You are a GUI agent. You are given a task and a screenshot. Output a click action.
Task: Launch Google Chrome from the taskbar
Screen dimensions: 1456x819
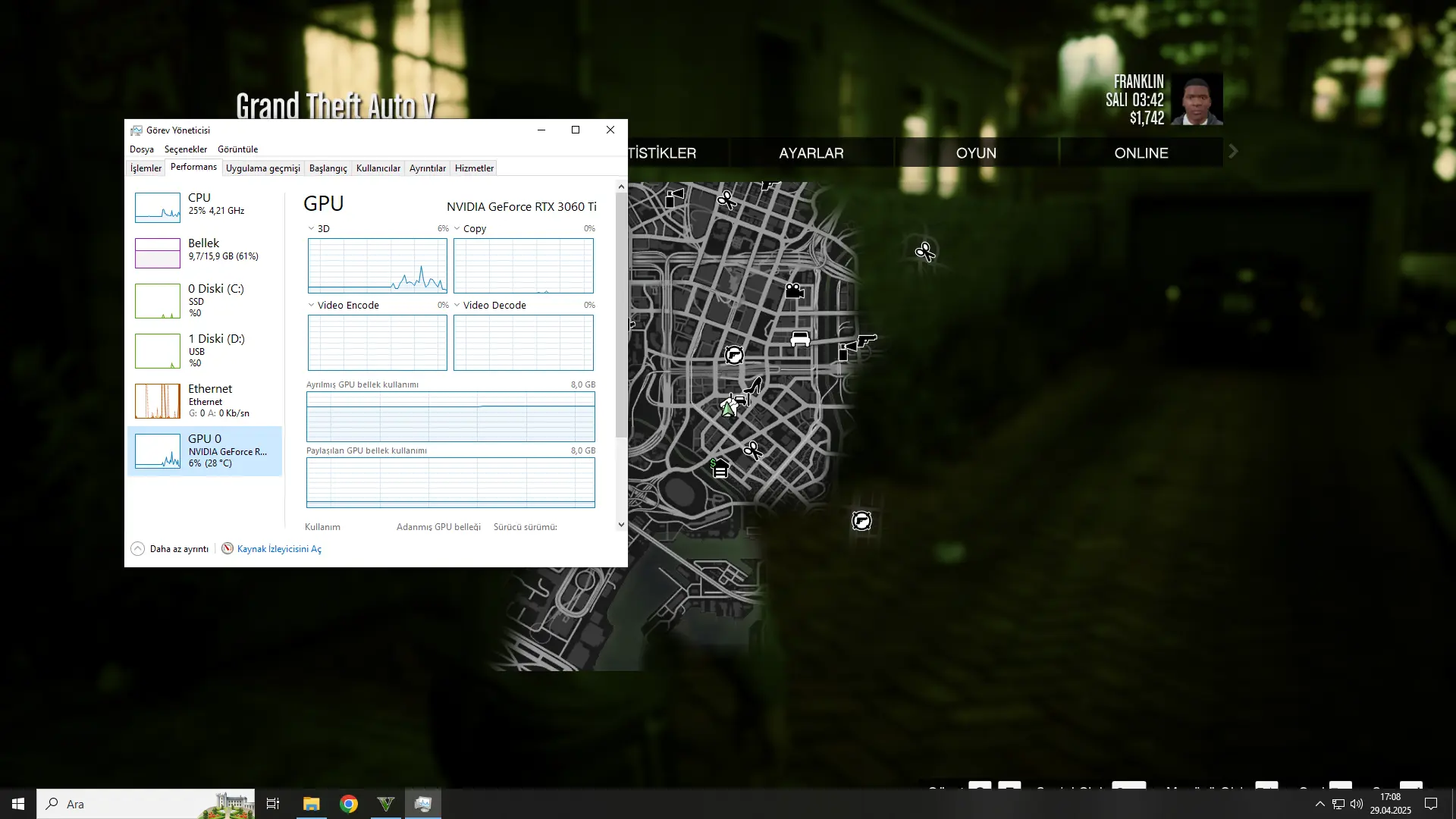pos(349,804)
